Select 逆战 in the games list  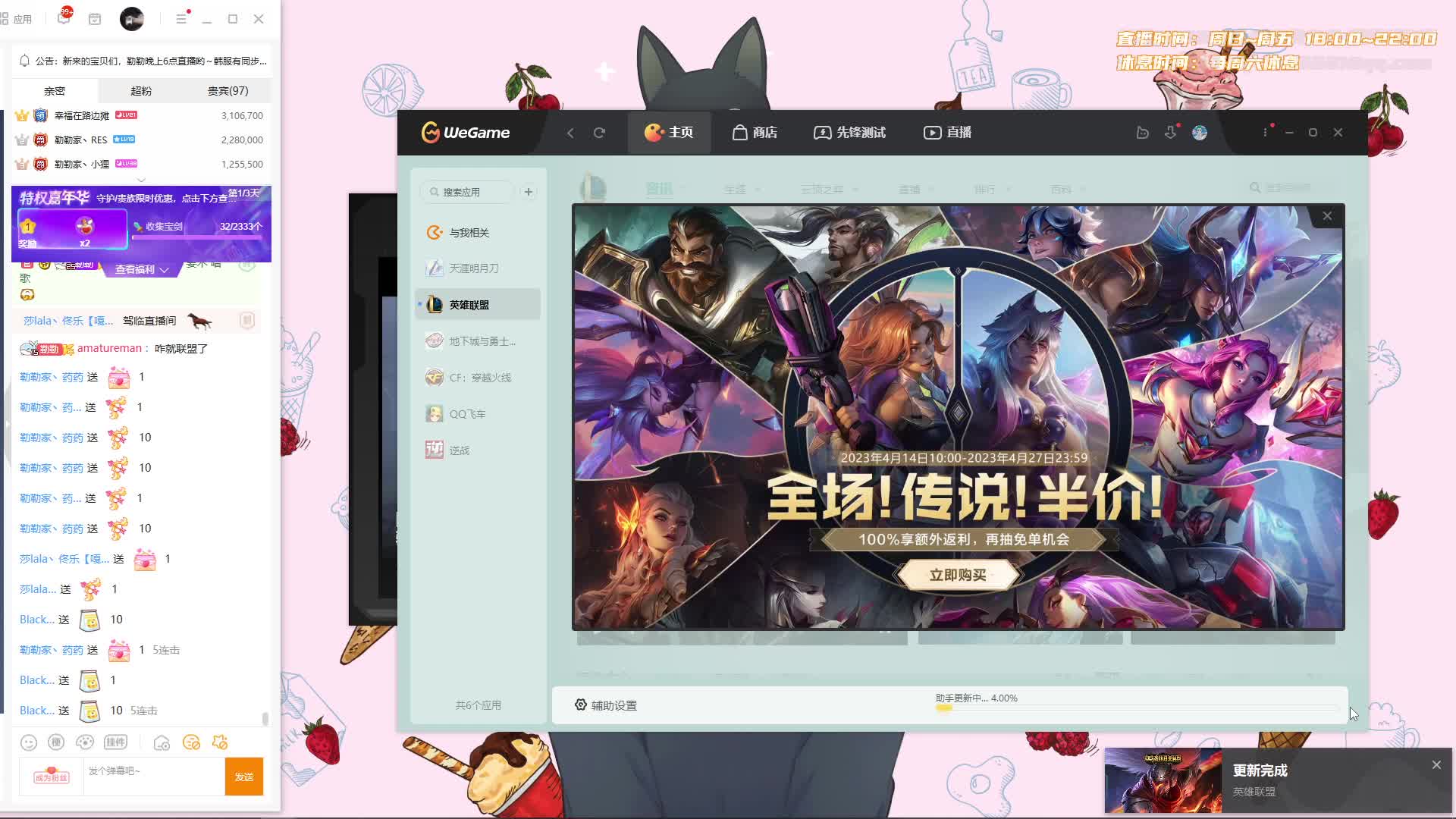(477, 450)
